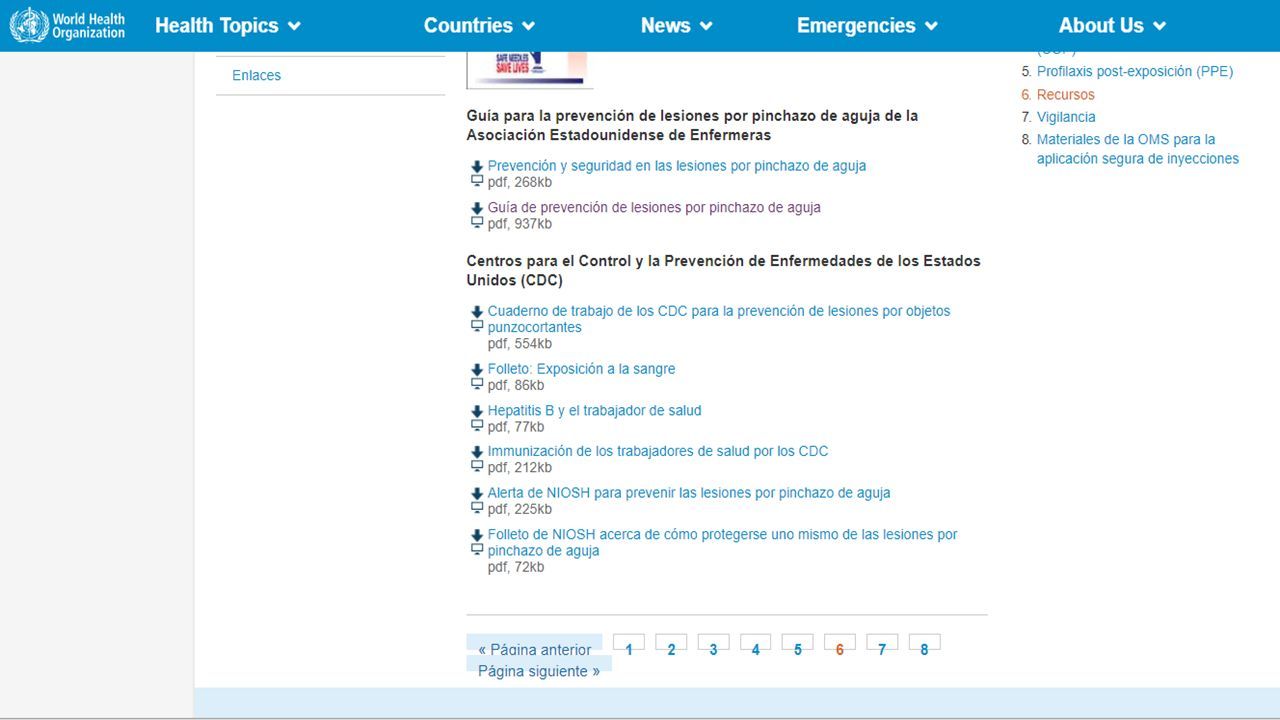Click heading 'Centros para el Control y la Prevención'

pos(723,270)
